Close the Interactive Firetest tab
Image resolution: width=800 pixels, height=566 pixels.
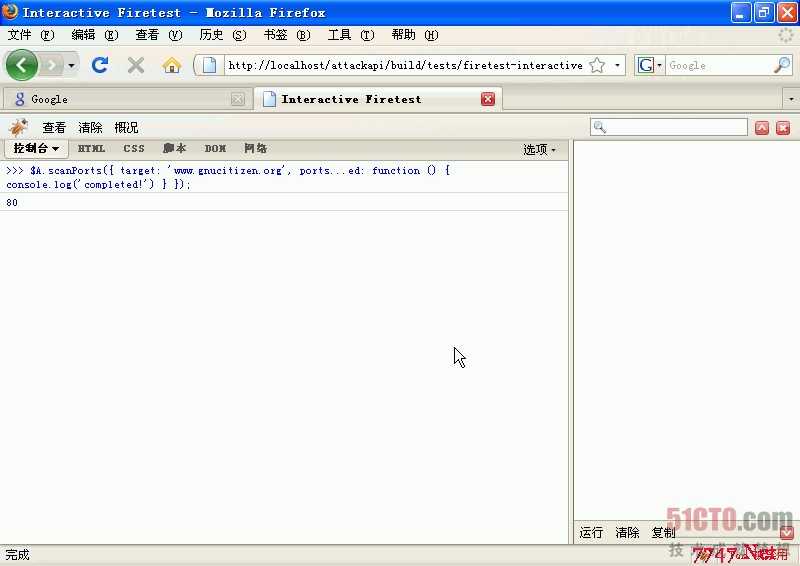pyautogui.click(x=488, y=99)
